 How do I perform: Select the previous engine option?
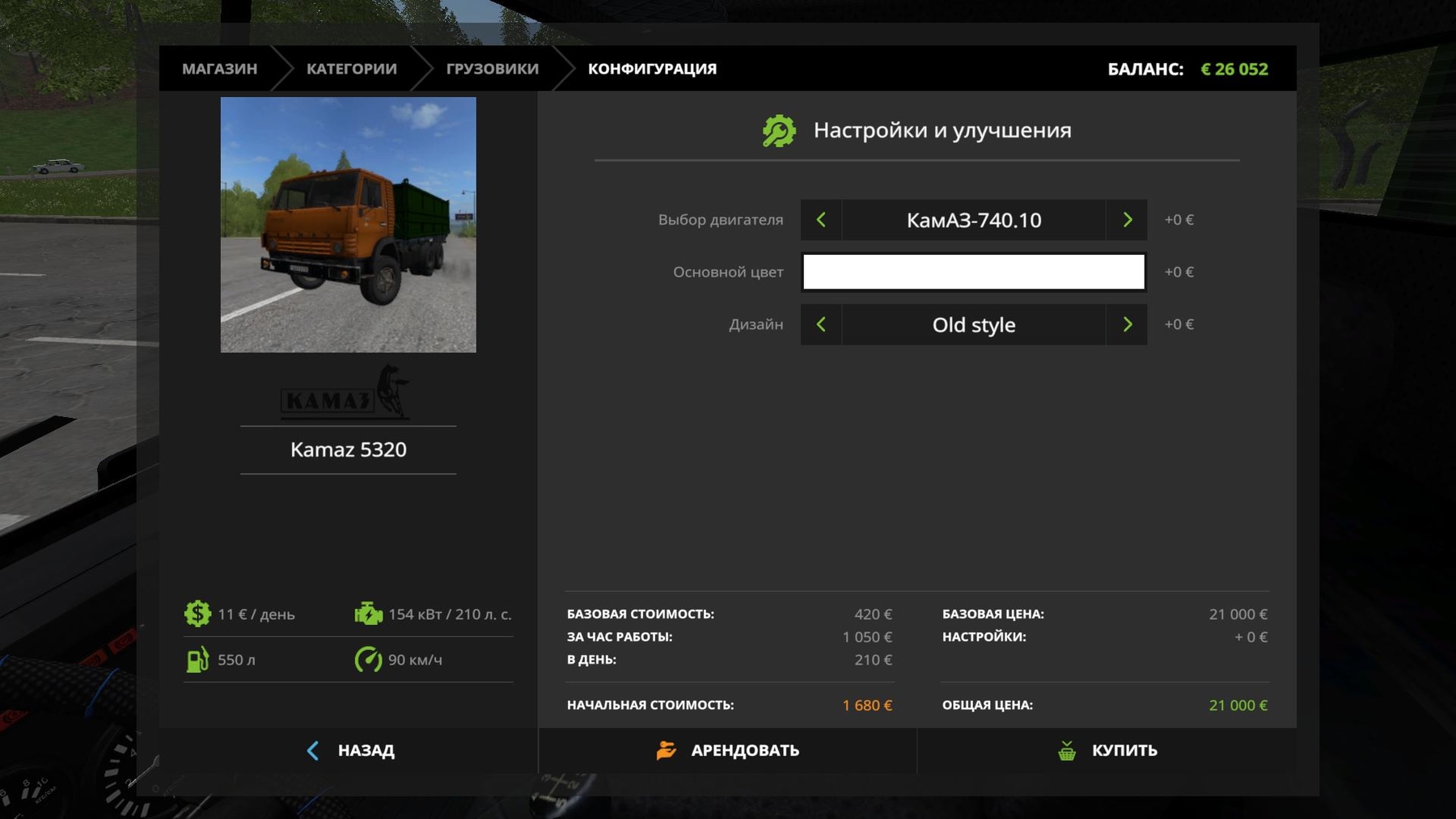[x=821, y=220]
